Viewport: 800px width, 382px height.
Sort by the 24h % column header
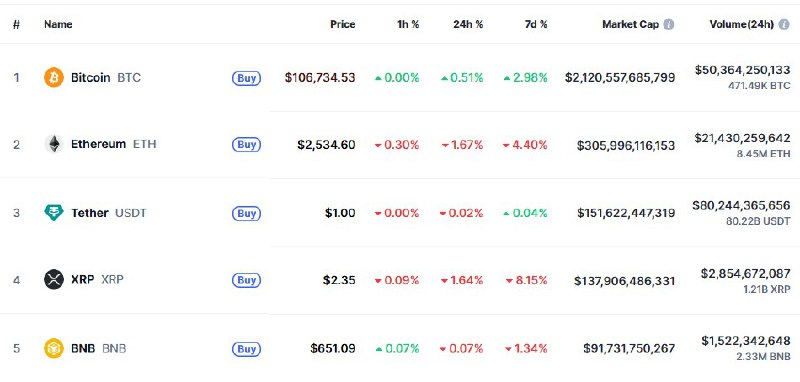468,24
